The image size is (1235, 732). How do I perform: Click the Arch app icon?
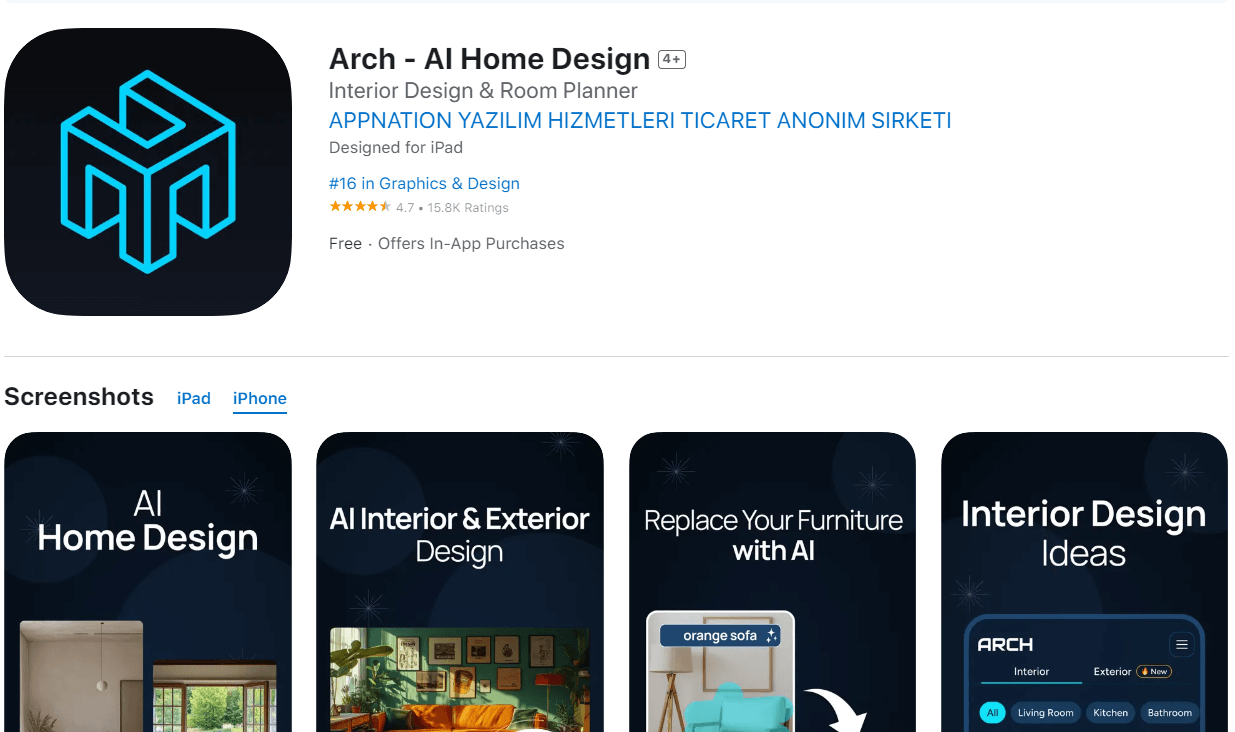(148, 172)
